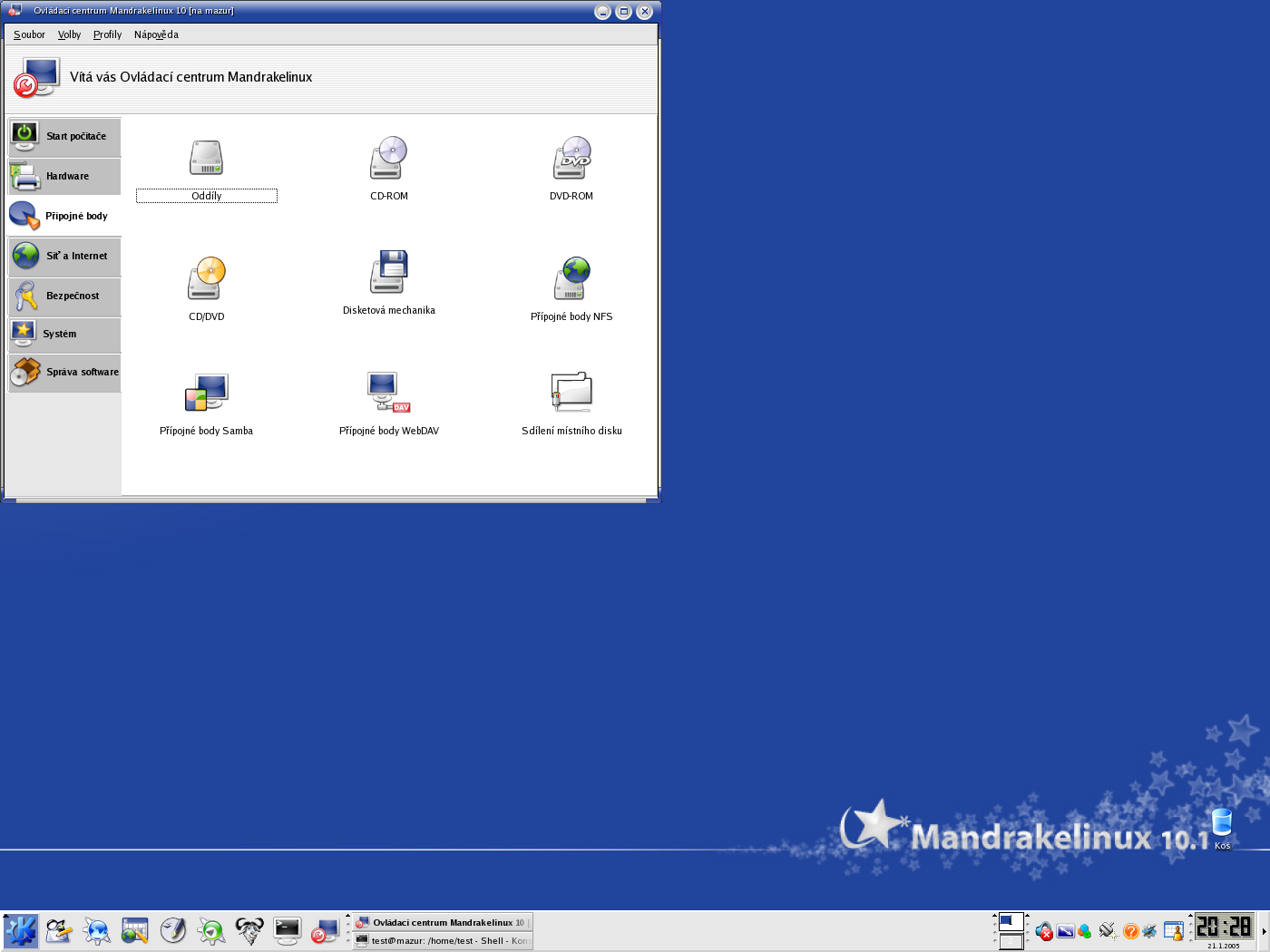The width and height of the screenshot is (1270, 952).
Task: Click the network plug tray icon
Action: tap(1108, 931)
